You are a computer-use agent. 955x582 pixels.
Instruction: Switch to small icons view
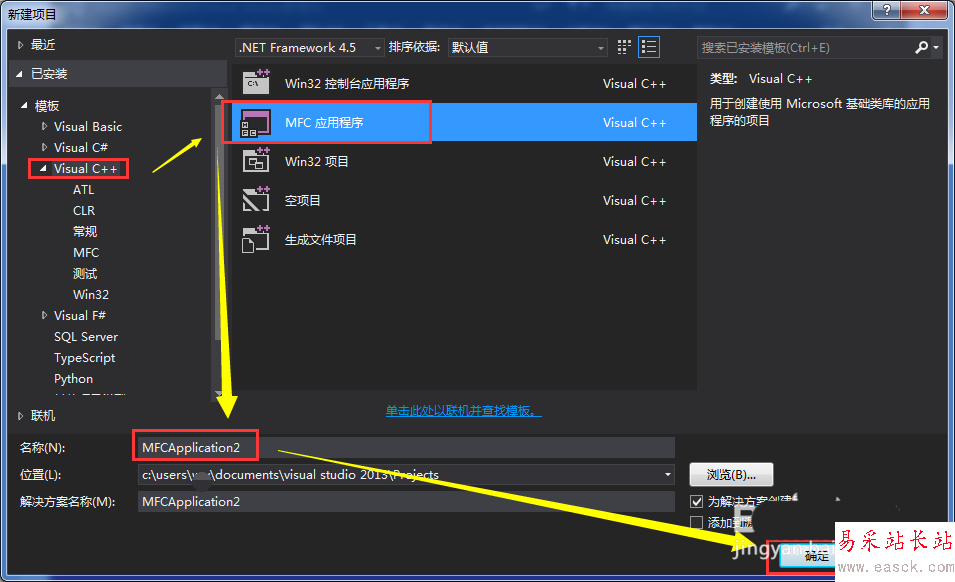point(624,47)
